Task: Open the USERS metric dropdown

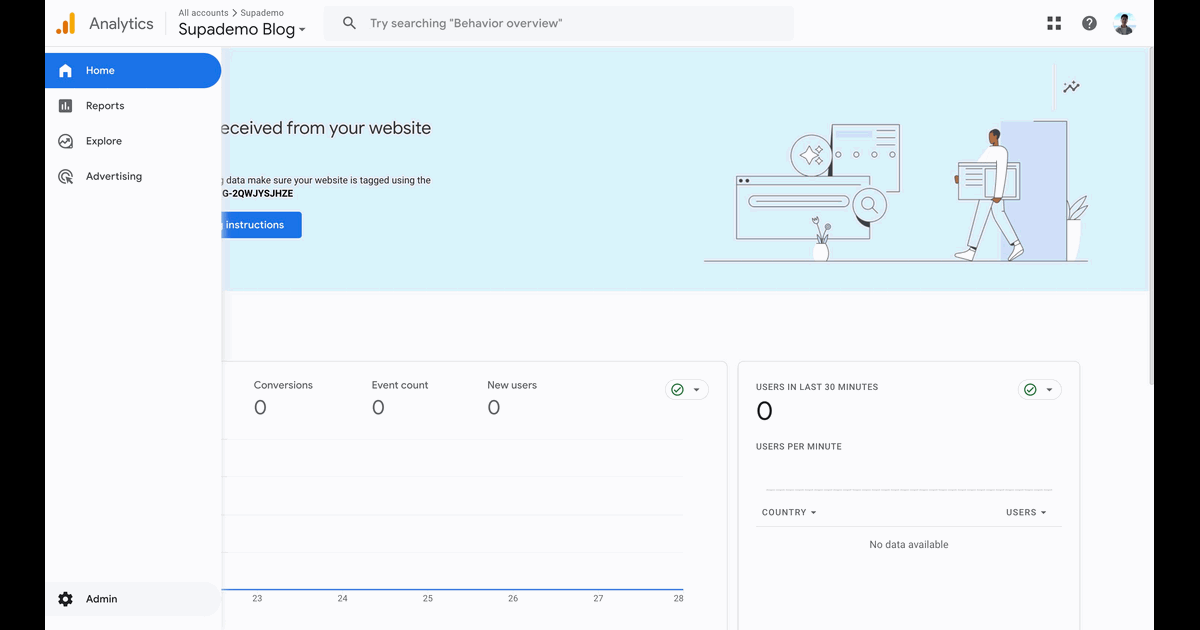Action: [1026, 512]
